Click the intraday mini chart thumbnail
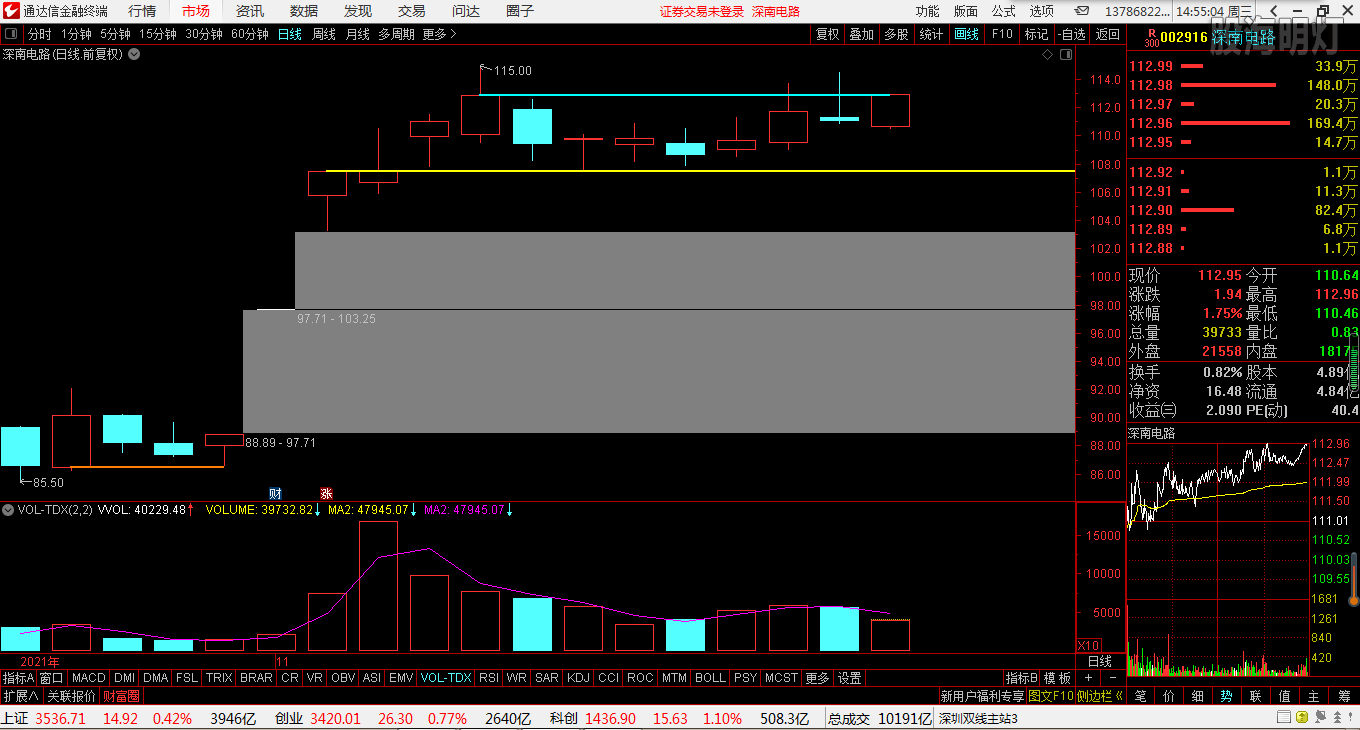 click(x=1218, y=560)
